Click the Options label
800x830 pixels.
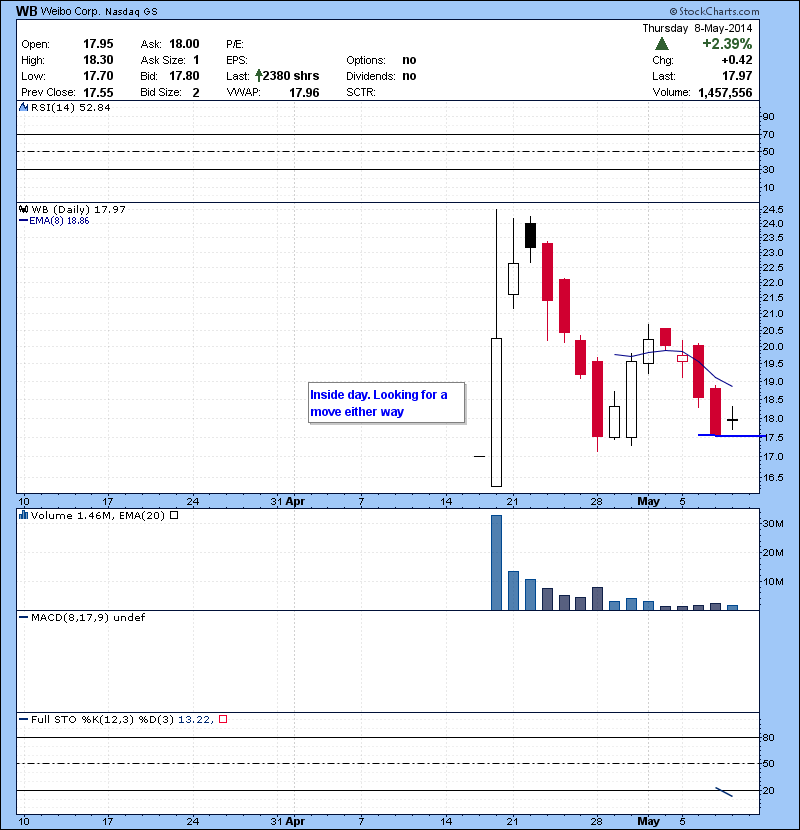click(x=366, y=60)
